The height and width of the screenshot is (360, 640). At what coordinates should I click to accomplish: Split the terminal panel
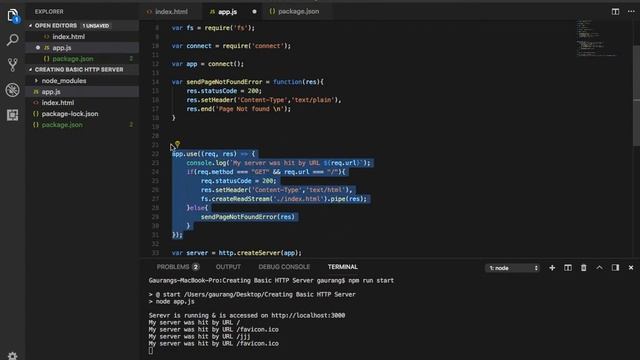click(x=568, y=268)
